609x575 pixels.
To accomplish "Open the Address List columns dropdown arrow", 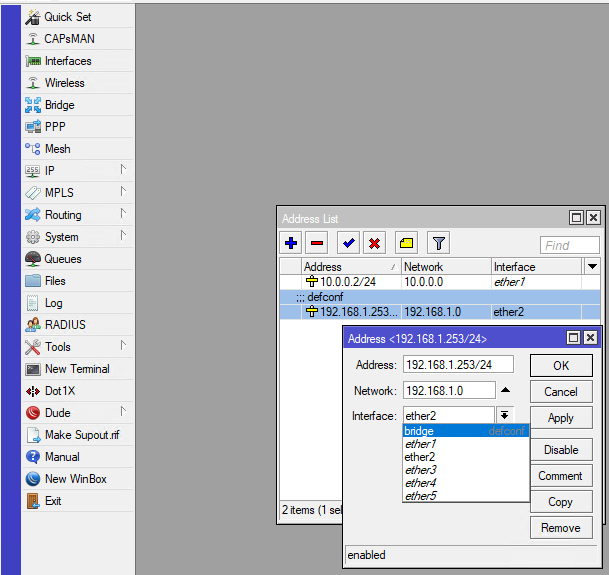I will coord(592,267).
